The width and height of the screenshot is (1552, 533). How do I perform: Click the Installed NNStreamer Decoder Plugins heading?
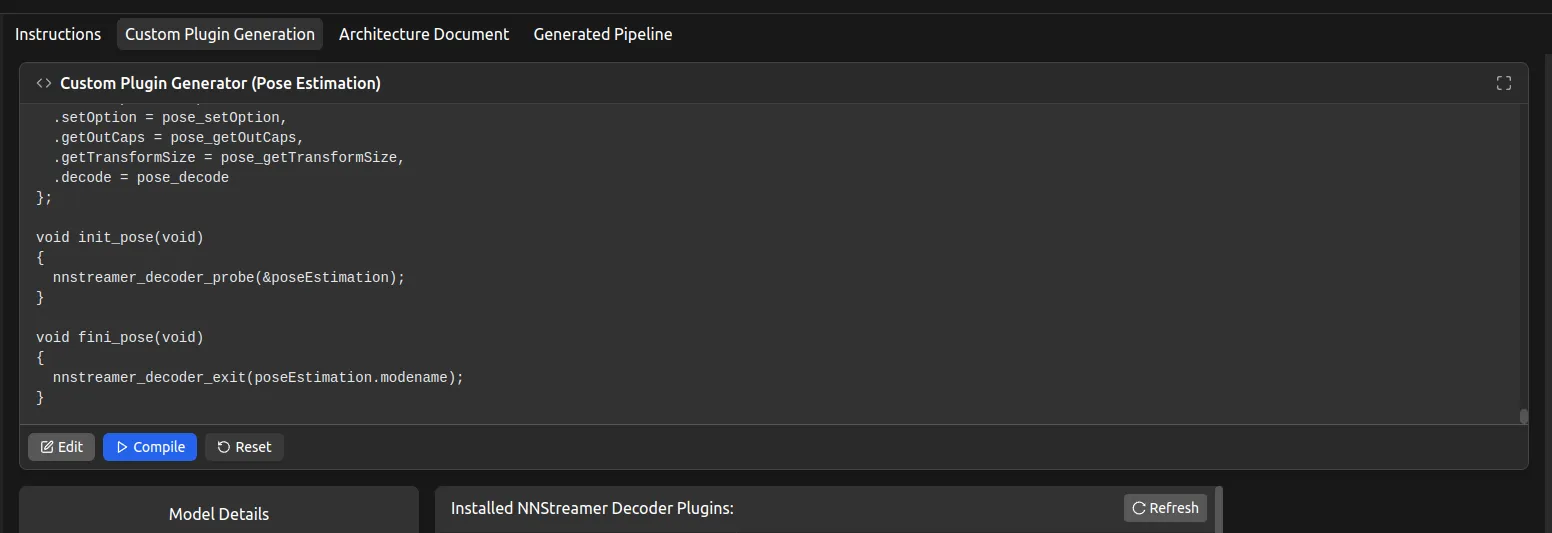click(593, 508)
